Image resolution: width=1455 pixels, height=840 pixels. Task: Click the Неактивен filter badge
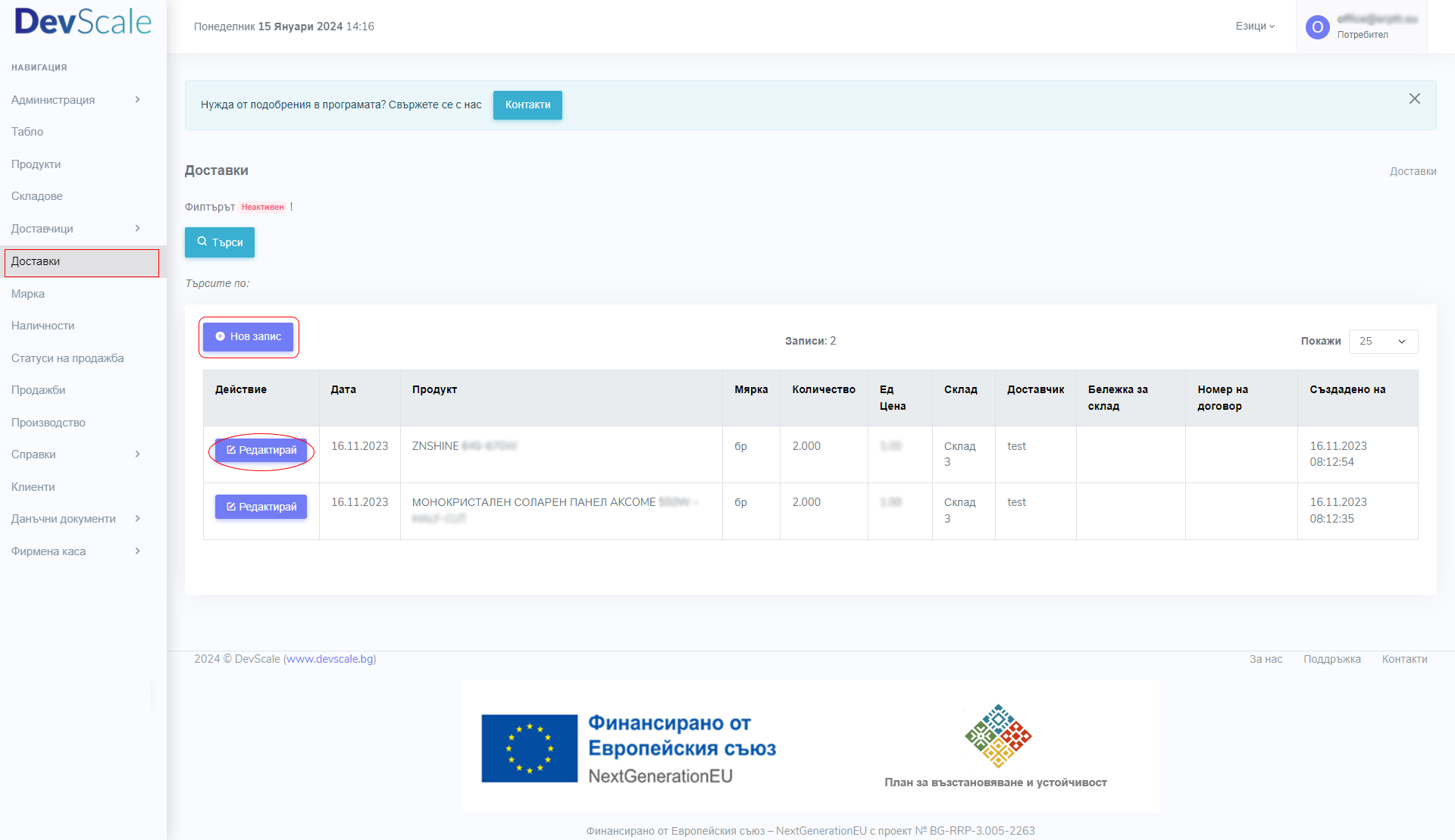263,208
